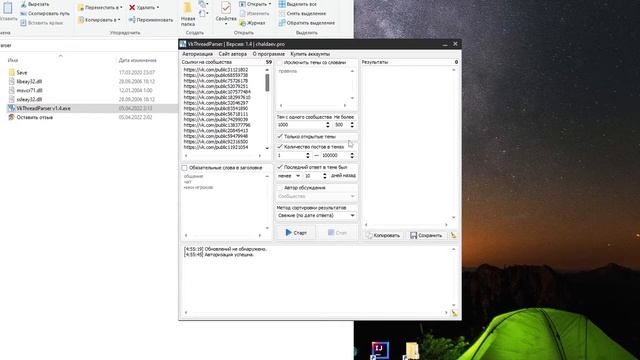Viewport: 640px width, 360px height.
Task: Click the stepper of the 100000 posts field
Action: click(x=352, y=156)
